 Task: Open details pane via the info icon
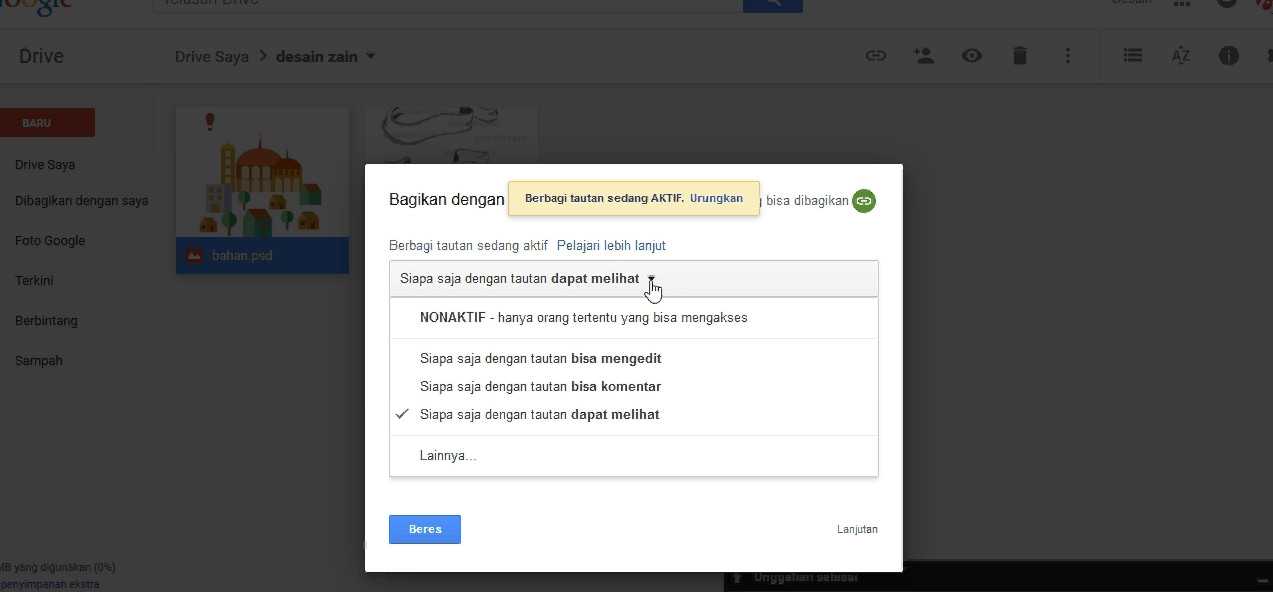point(1228,55)
